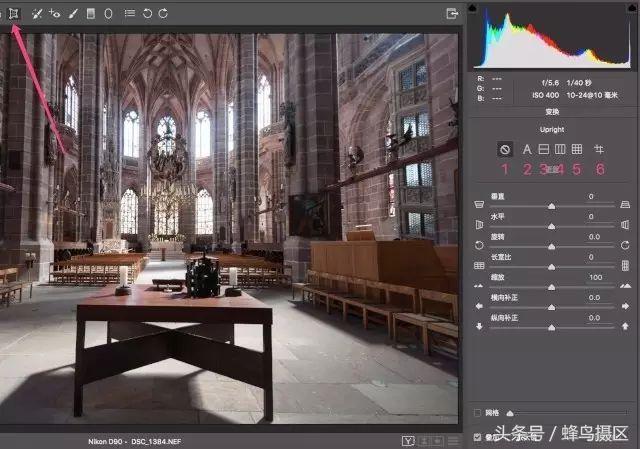Image resolution: width=640 pixels, height=449 pixels.
Task: Select the Red Eye Removal tool
Action: [x=54, y=13]
